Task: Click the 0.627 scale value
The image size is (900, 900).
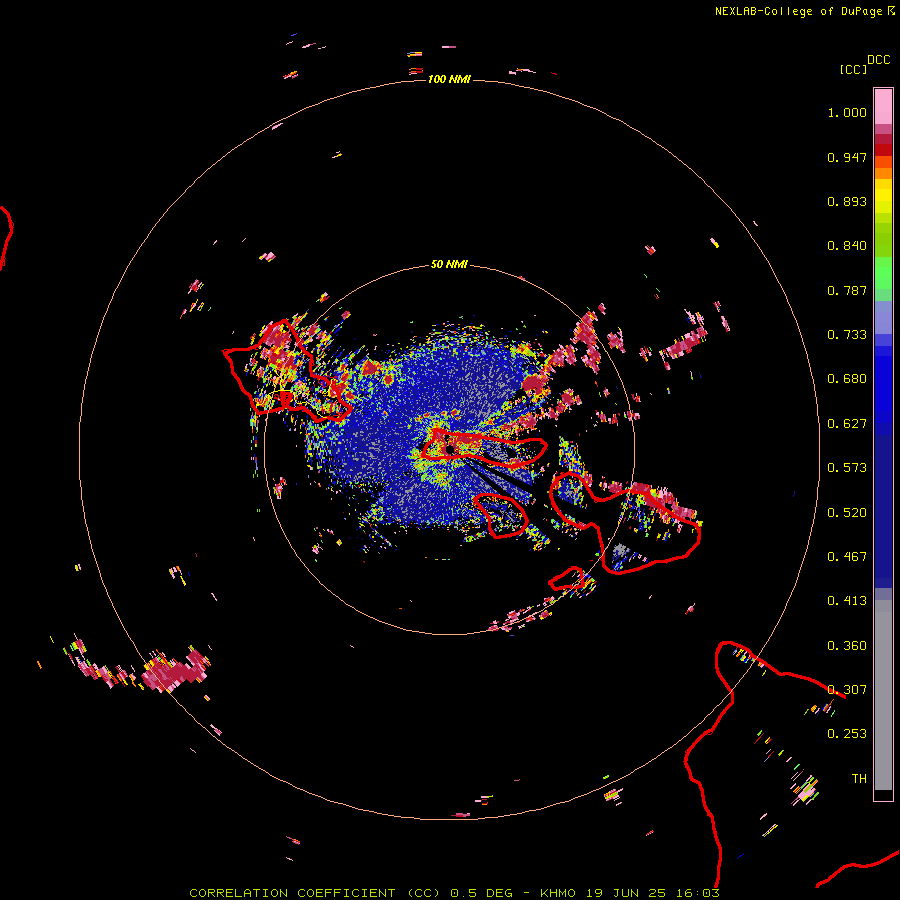Action: 847,424
